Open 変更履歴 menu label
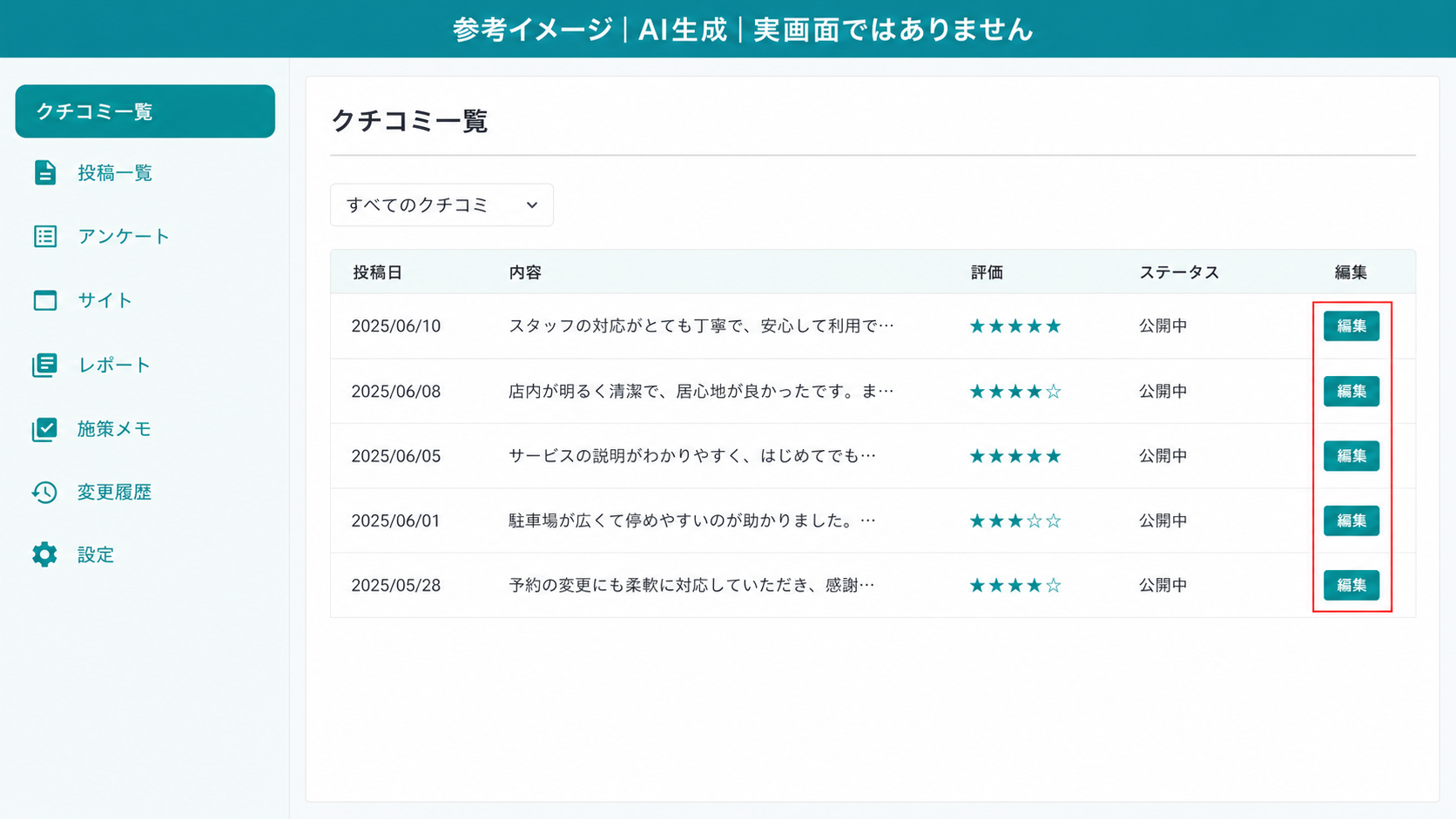The width and height of the screenshot is (1456, 819). (114, 493)
